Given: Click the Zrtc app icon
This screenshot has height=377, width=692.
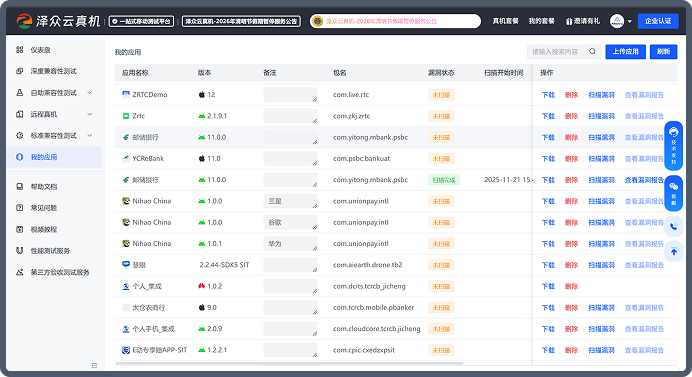Looking at the screenshot, I should click(x=126, y=116).
